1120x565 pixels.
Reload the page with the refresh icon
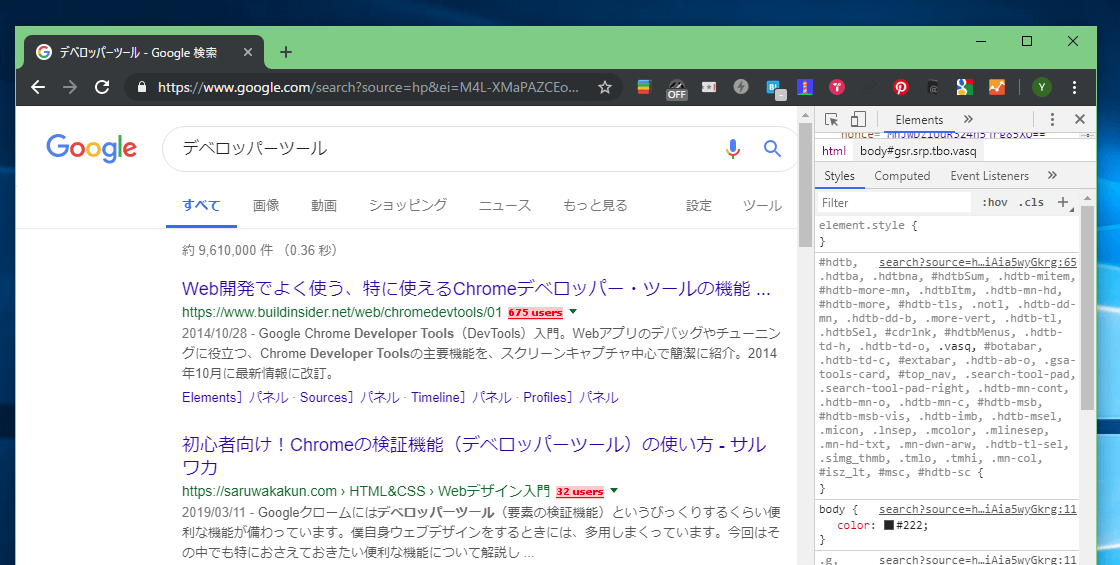pos(102,87)
